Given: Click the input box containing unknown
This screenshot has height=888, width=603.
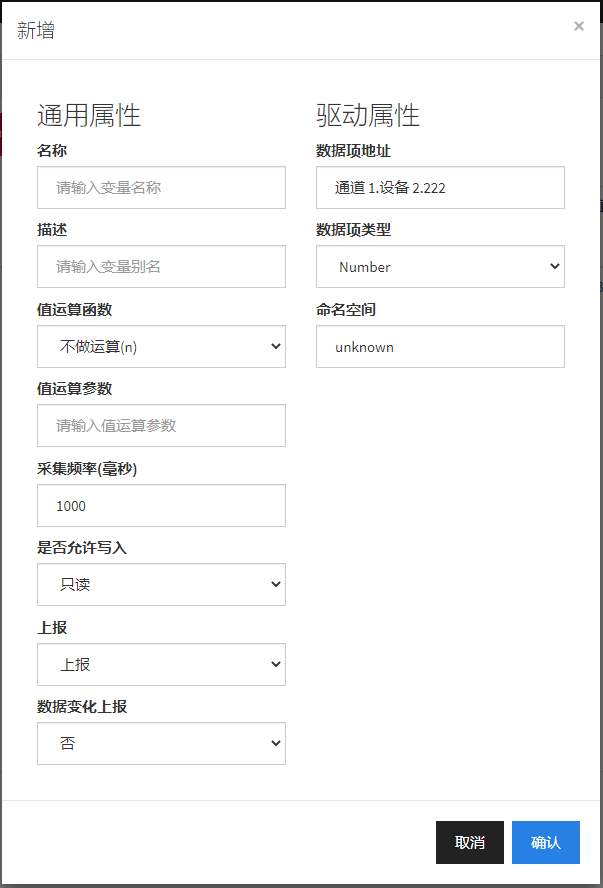Looking at the screenshot, I should 440,347.
